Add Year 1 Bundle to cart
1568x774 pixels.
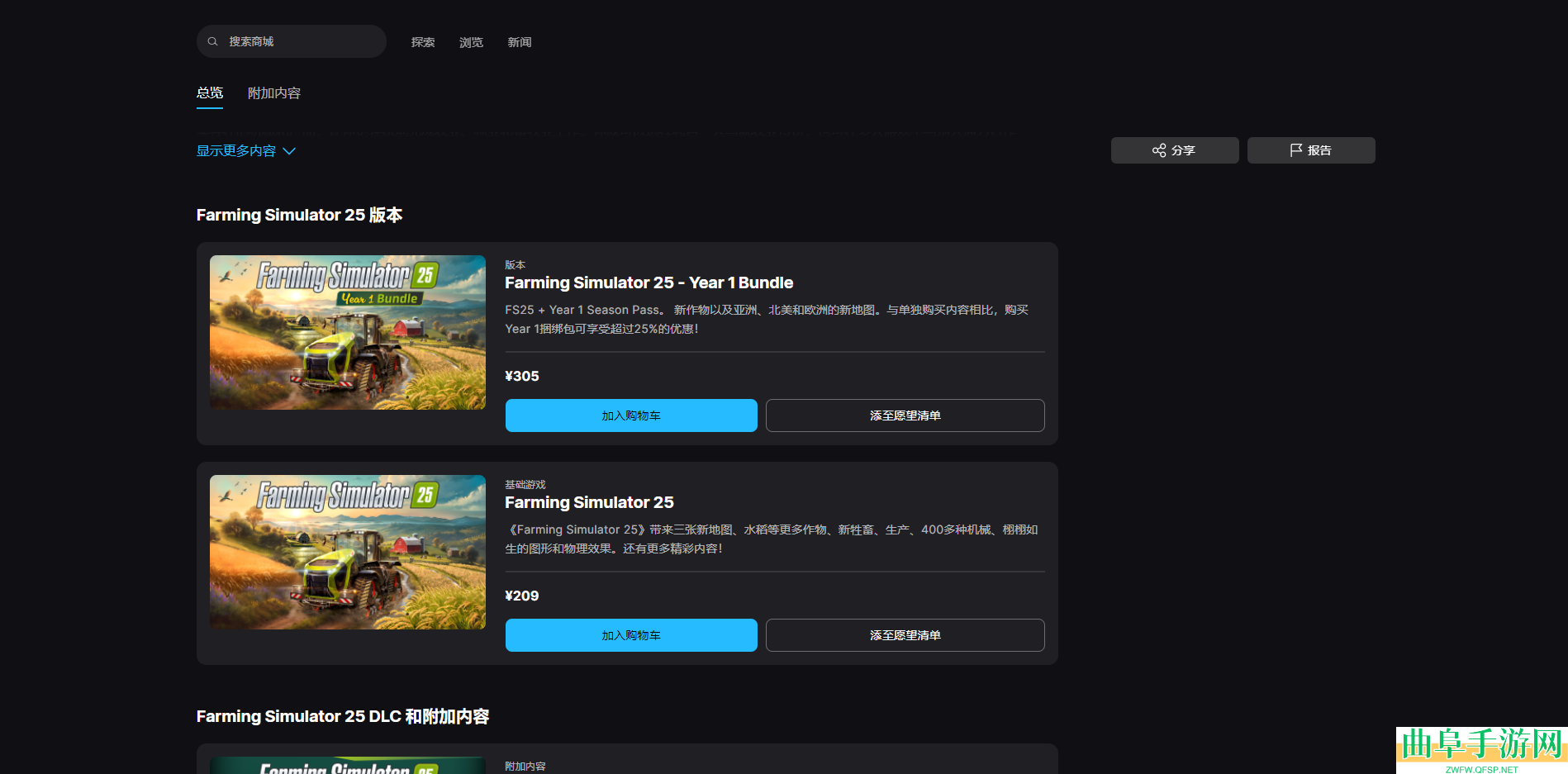coord(631,415)
